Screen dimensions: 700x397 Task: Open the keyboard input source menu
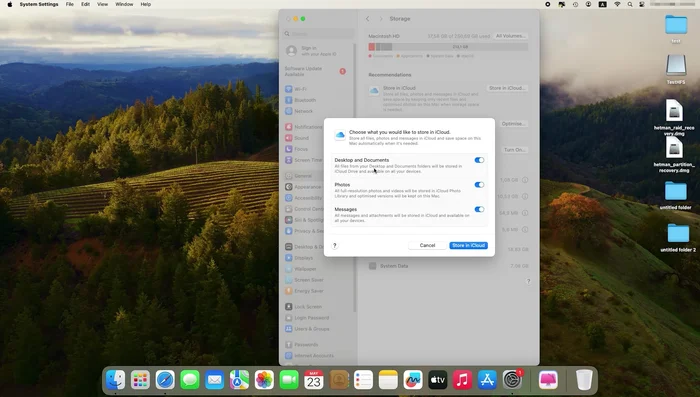pyautogui.click(x=603, y=4)
